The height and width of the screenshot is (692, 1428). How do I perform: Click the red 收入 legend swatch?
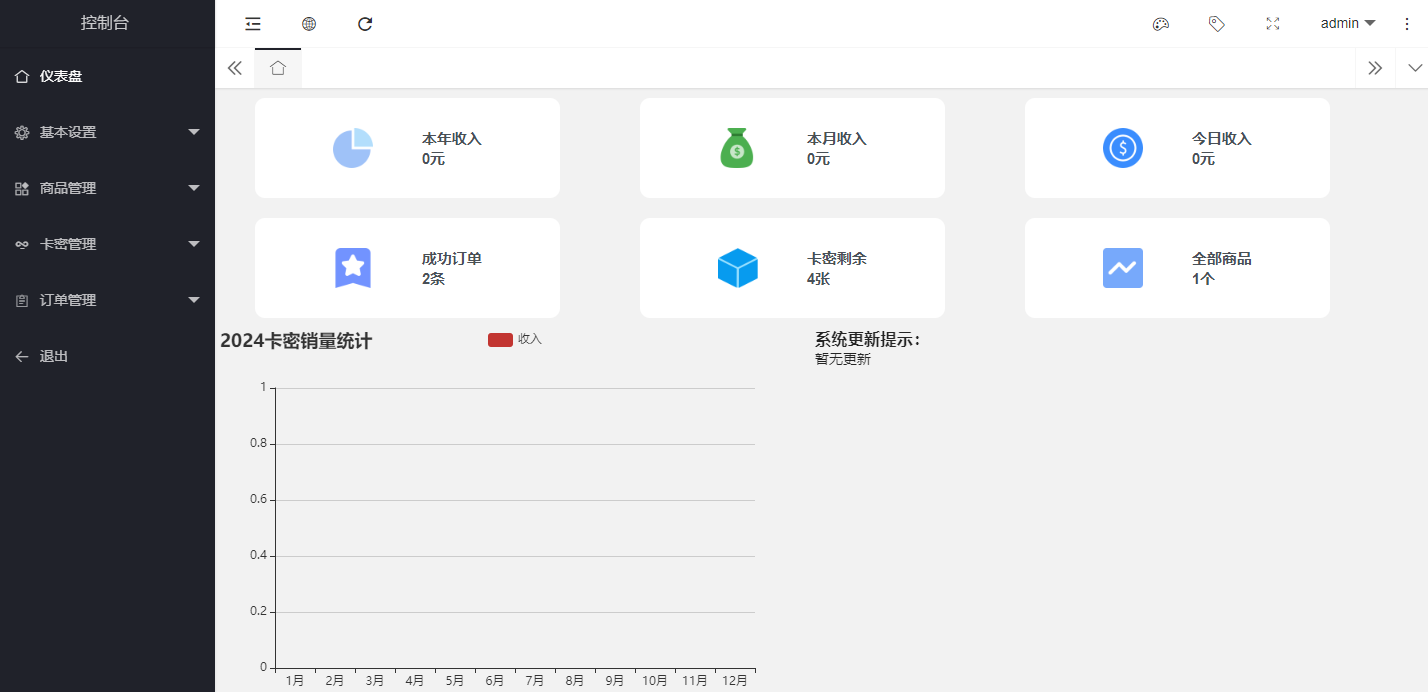click(500, 339)
